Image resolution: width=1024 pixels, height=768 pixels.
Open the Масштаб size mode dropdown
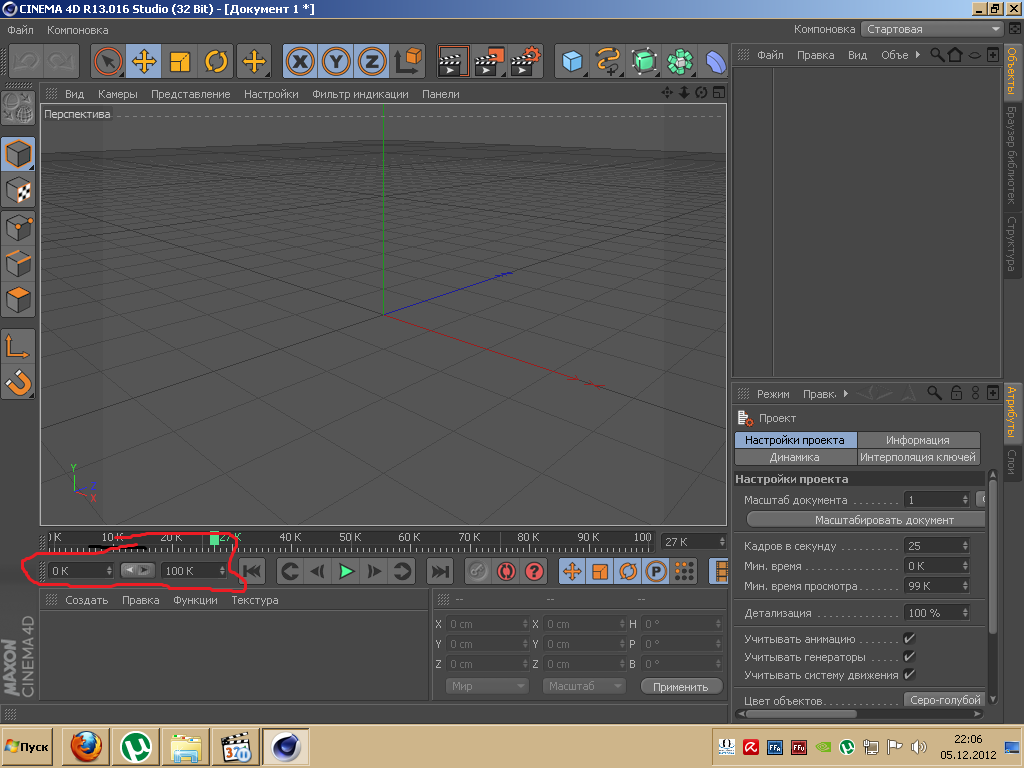point(584,686)
